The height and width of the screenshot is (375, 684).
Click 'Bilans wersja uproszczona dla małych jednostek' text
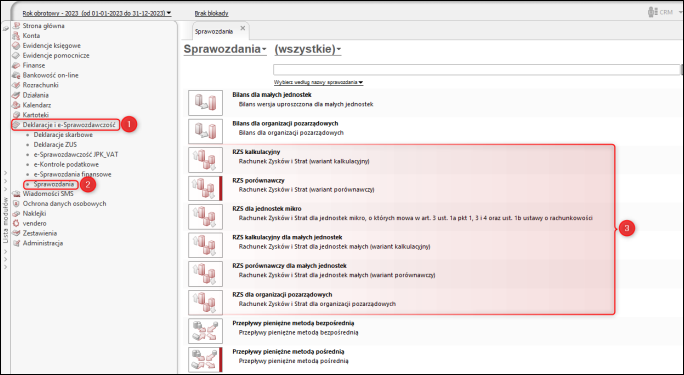(x=306, y=104)
